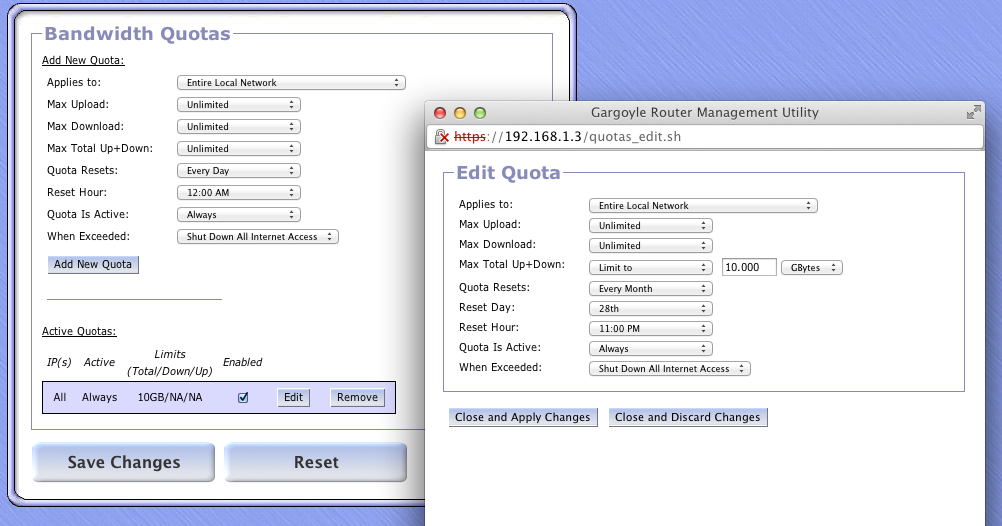Open the Quota Resets 'Every Day' dropdown
1002x526 pixels.
[238, 171]
